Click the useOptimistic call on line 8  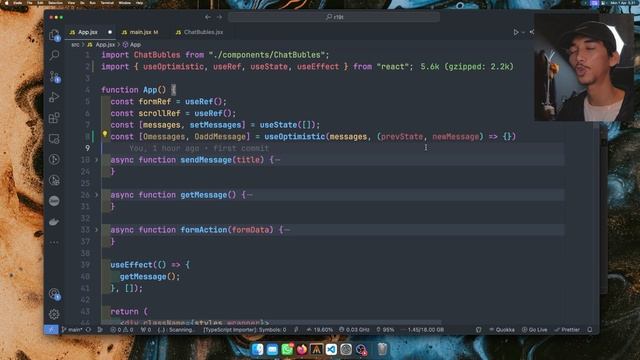tap(294, 137)
